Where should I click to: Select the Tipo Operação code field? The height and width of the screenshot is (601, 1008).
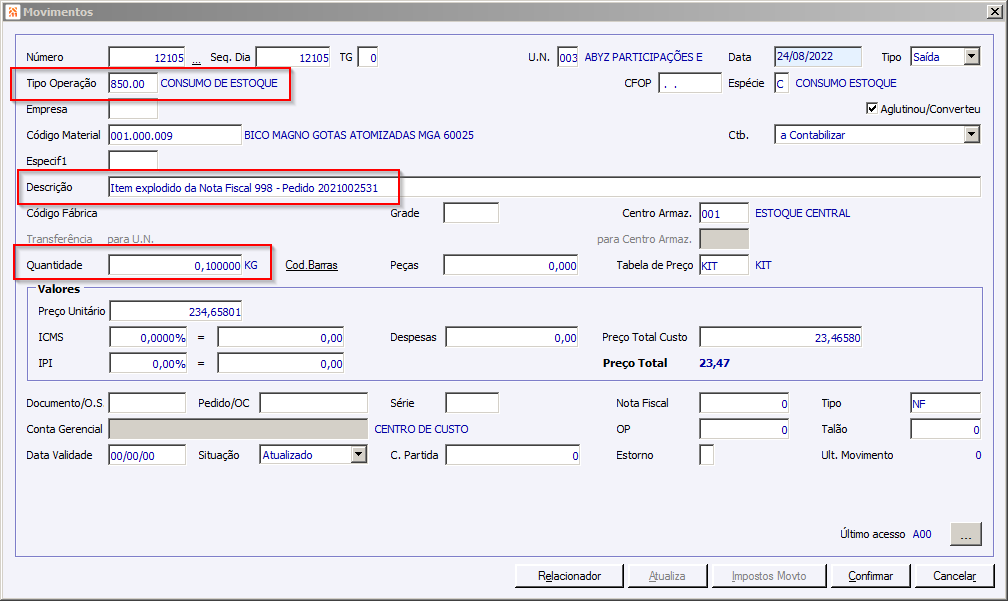click(x=133, y=83)
